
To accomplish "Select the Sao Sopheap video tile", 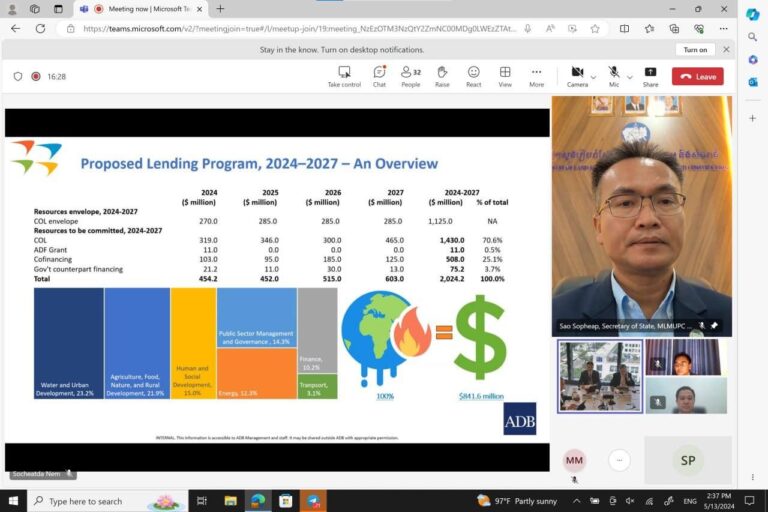I will [642, 216].
